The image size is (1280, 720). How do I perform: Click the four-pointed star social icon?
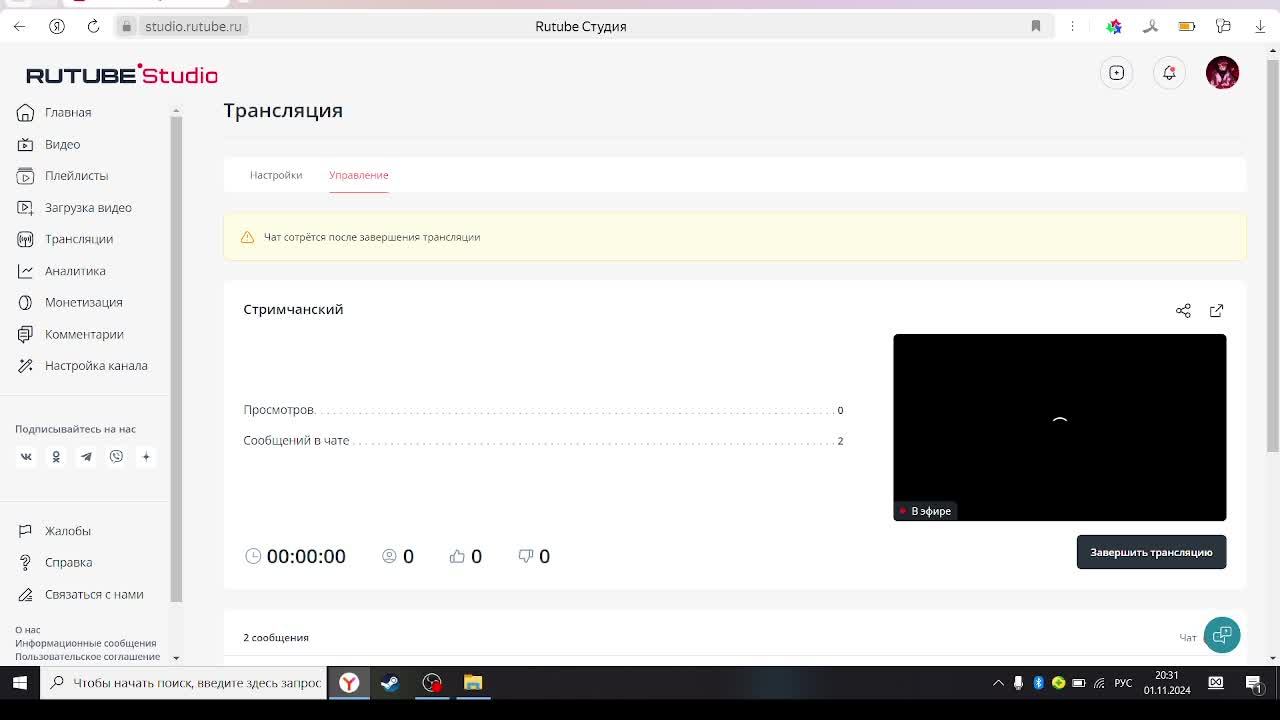(146, 457)
